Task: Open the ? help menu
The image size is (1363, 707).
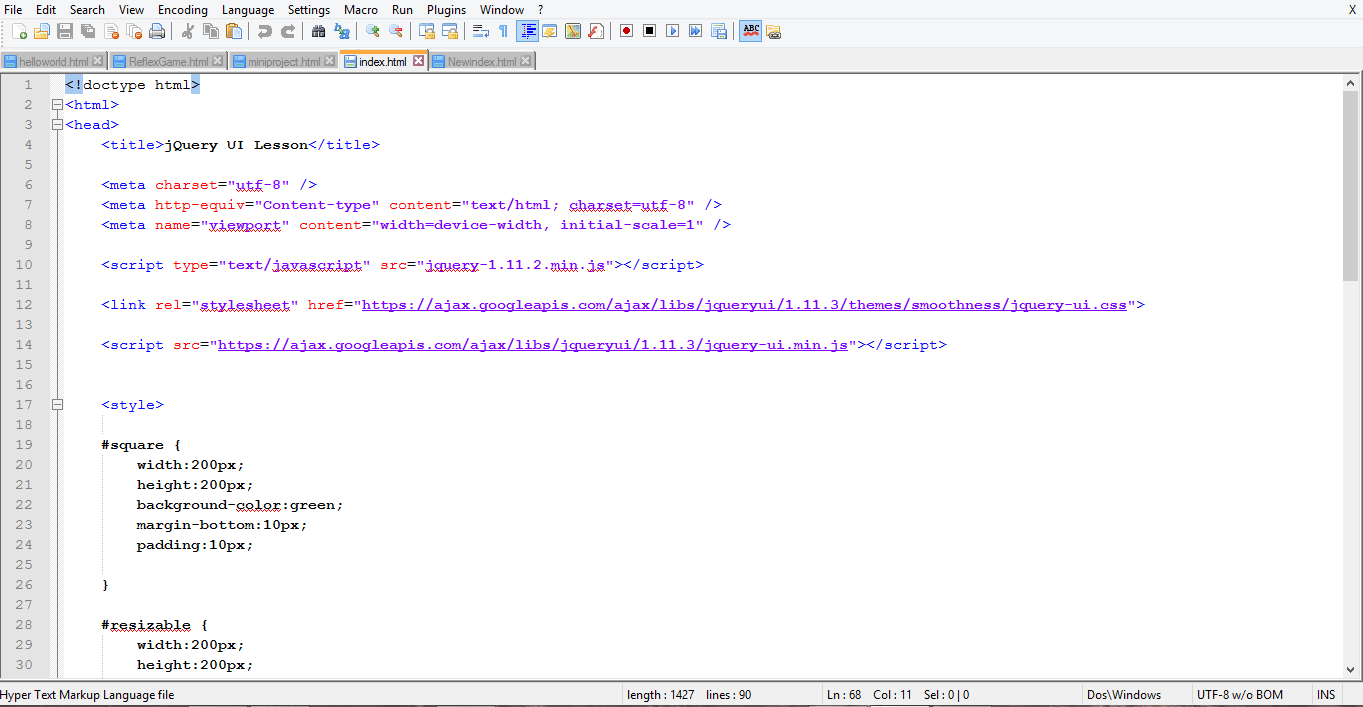Action: tap(541, 9)
